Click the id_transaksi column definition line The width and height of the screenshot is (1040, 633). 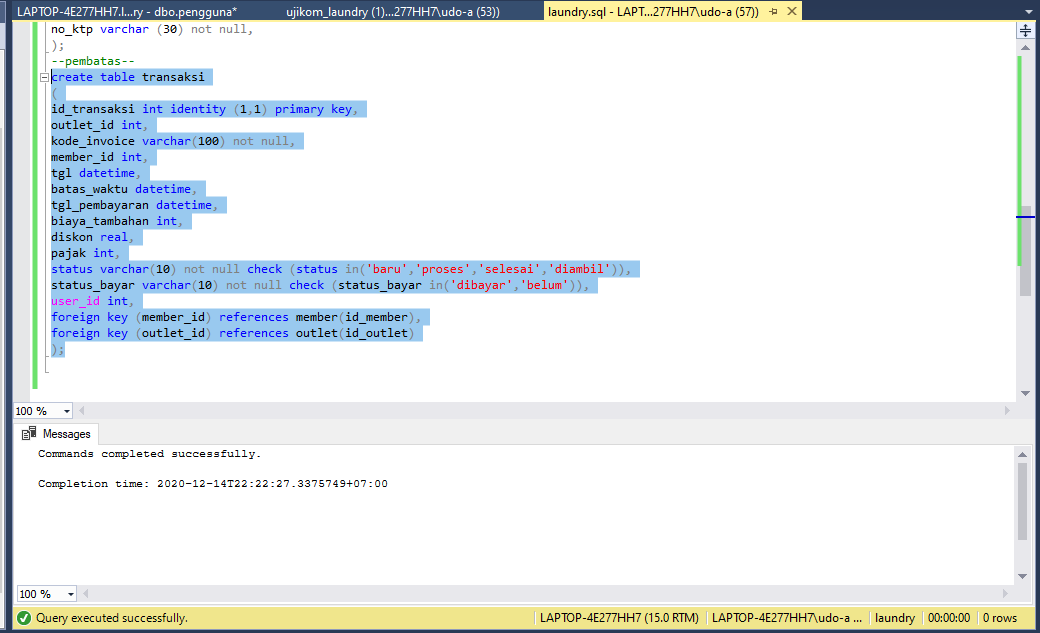click(x=204, y=109)
